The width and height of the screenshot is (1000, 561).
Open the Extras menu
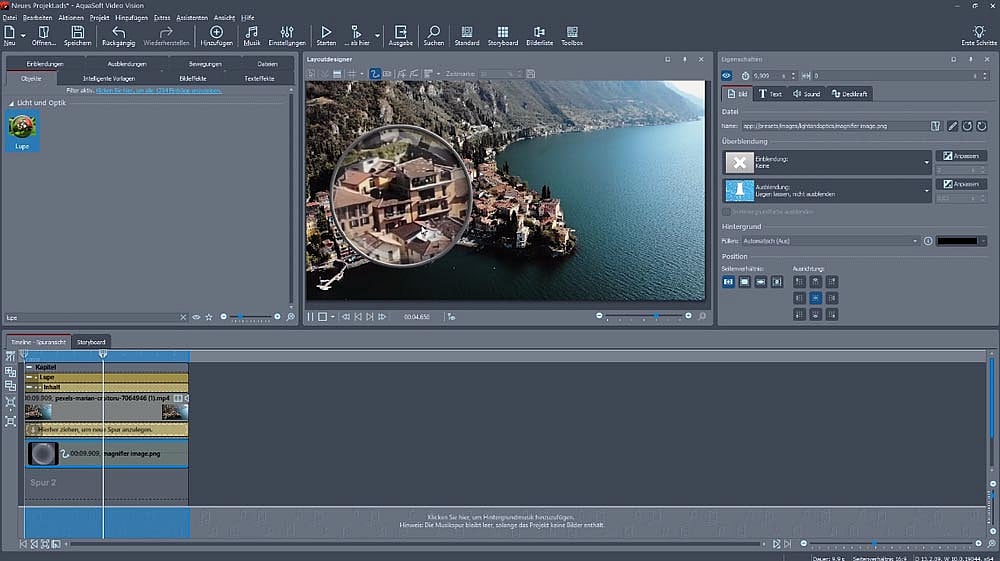pos(162,18)
